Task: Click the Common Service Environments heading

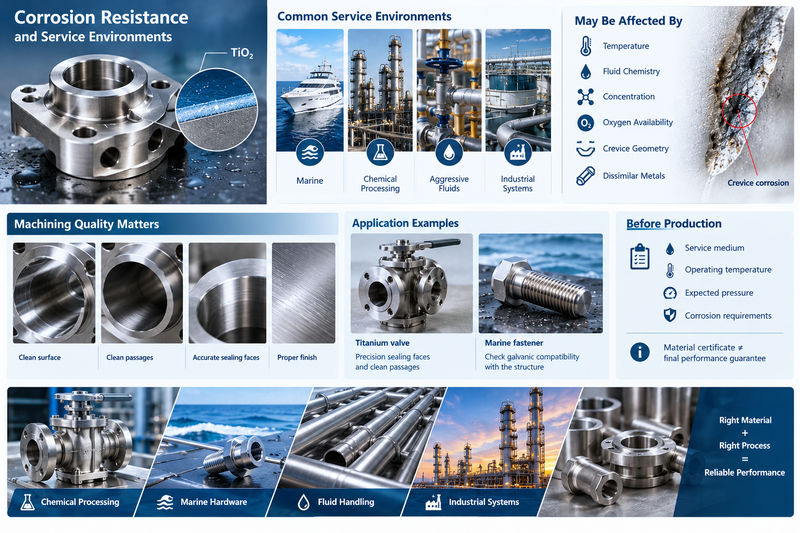Action: (x=364, y=16)
